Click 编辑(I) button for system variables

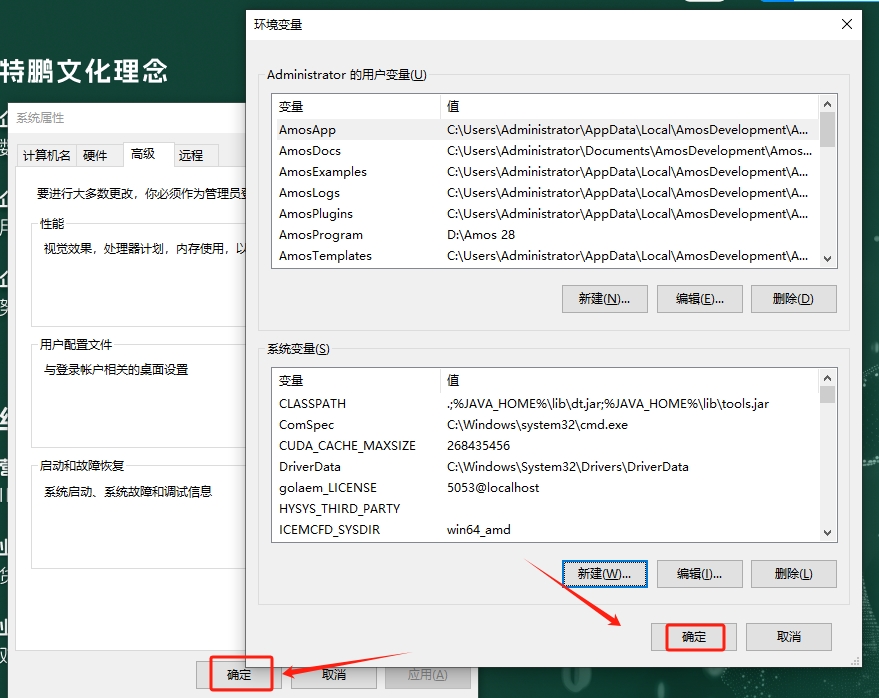pos(699,574)
